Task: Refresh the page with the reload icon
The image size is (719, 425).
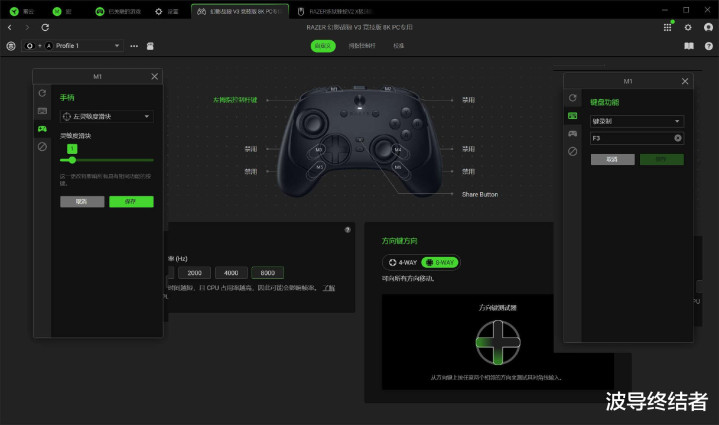Action: click(x=45, y=28)
